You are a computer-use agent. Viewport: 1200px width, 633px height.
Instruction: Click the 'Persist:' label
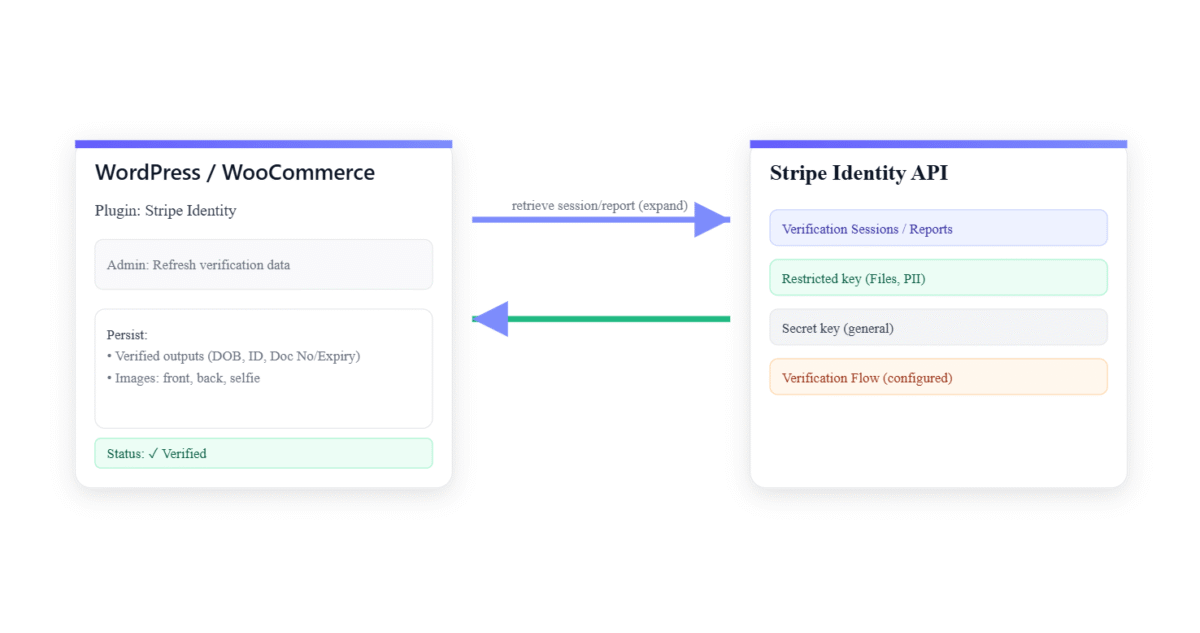pyautogui.click(x=127, y=335)
